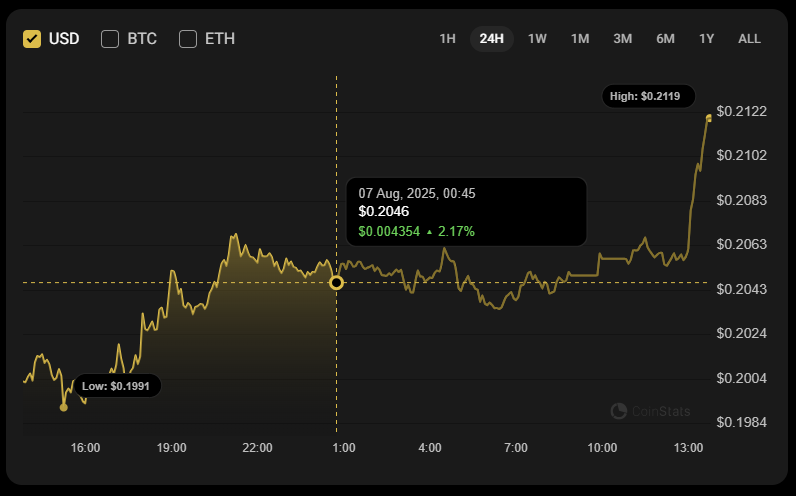This screenshot has width=796, height=496.
Task: Select the 1H time range tab
Action: (447, 39)
